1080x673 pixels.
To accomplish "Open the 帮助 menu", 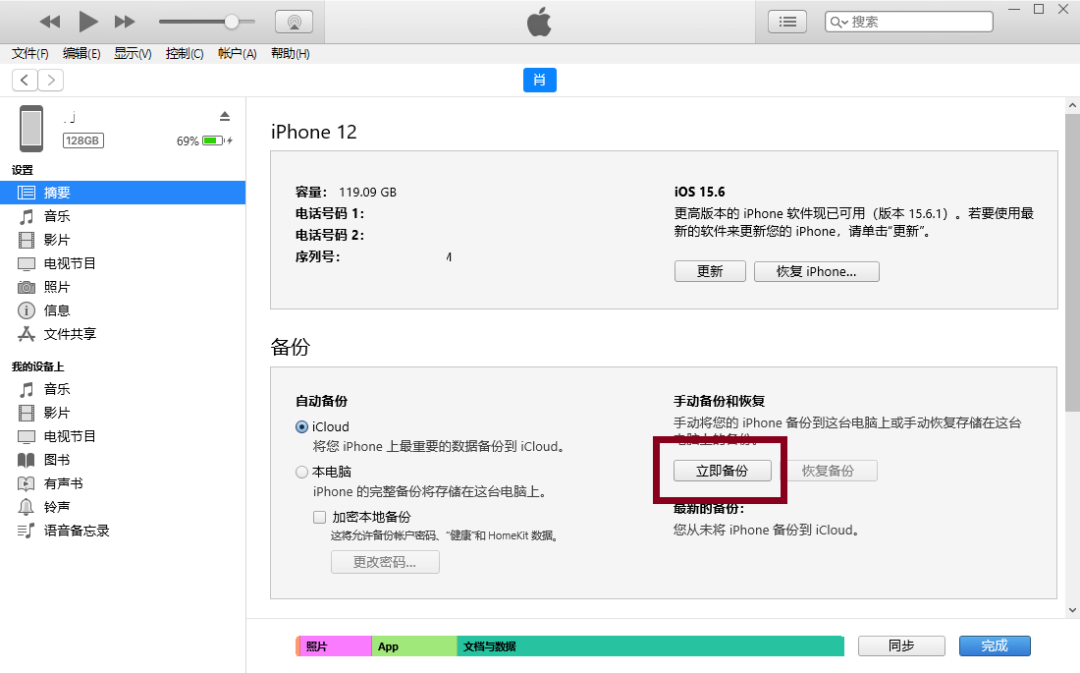I will click(288, 54).
